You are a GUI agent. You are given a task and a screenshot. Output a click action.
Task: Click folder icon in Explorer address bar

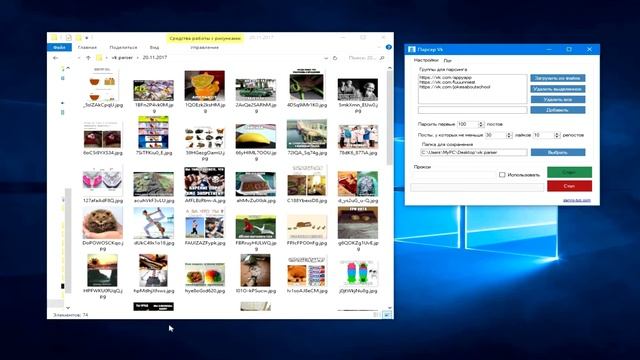[99, 58]
